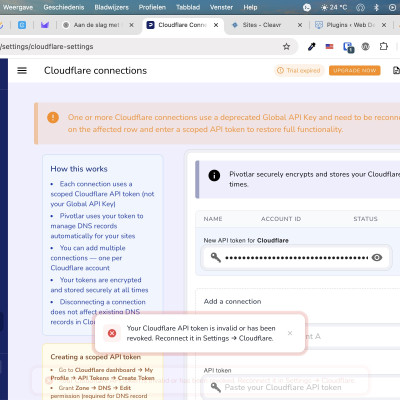
Task: Click the red error icon in toast
Action: pyautogui.click(x=112, y=333)
